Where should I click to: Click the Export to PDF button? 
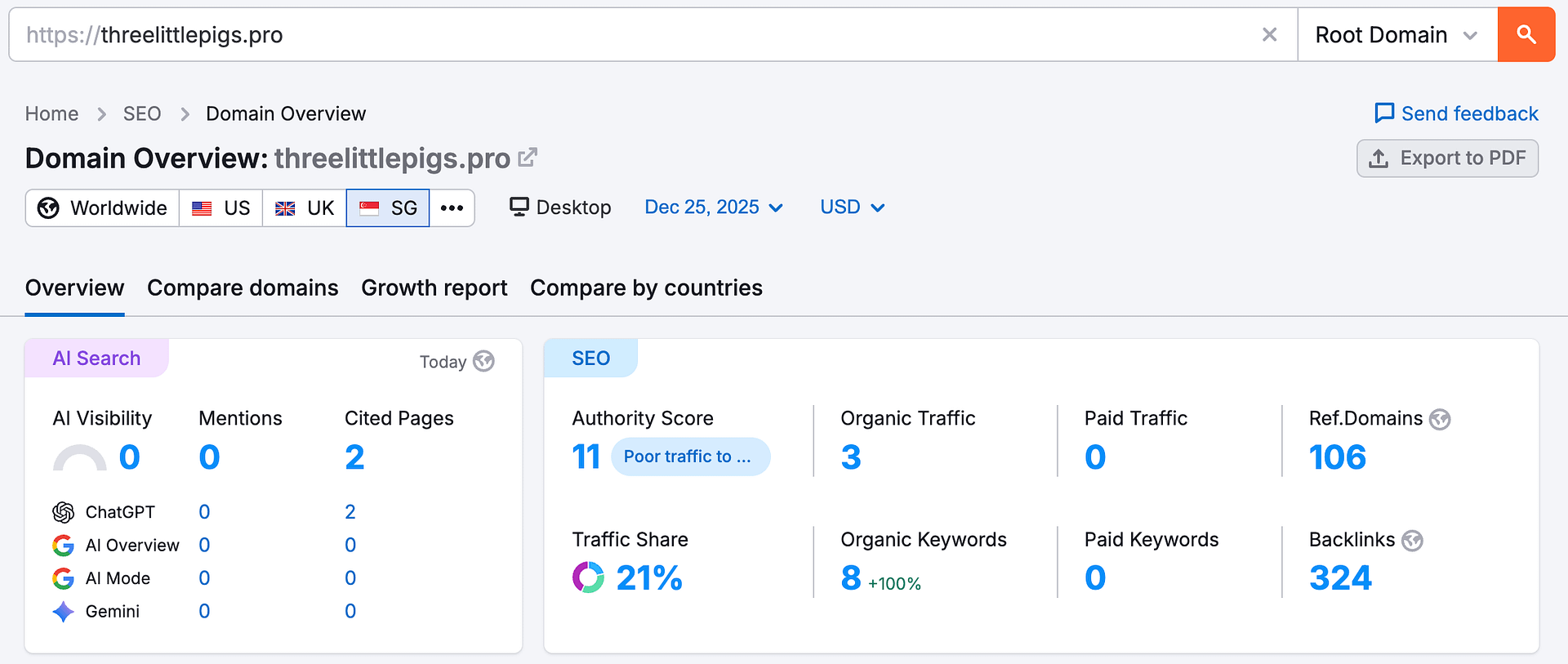point(1447,158)
